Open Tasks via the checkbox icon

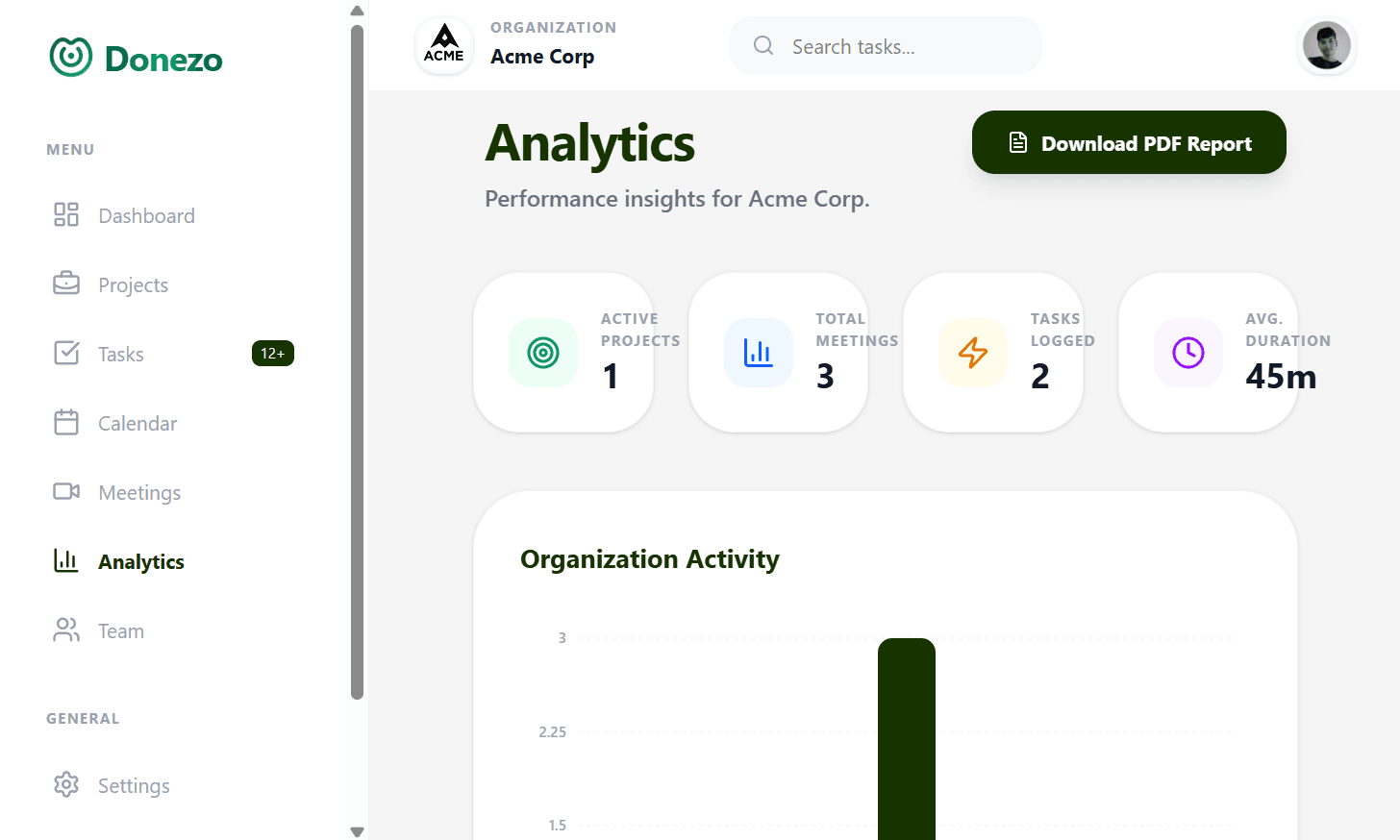point(65,353)
